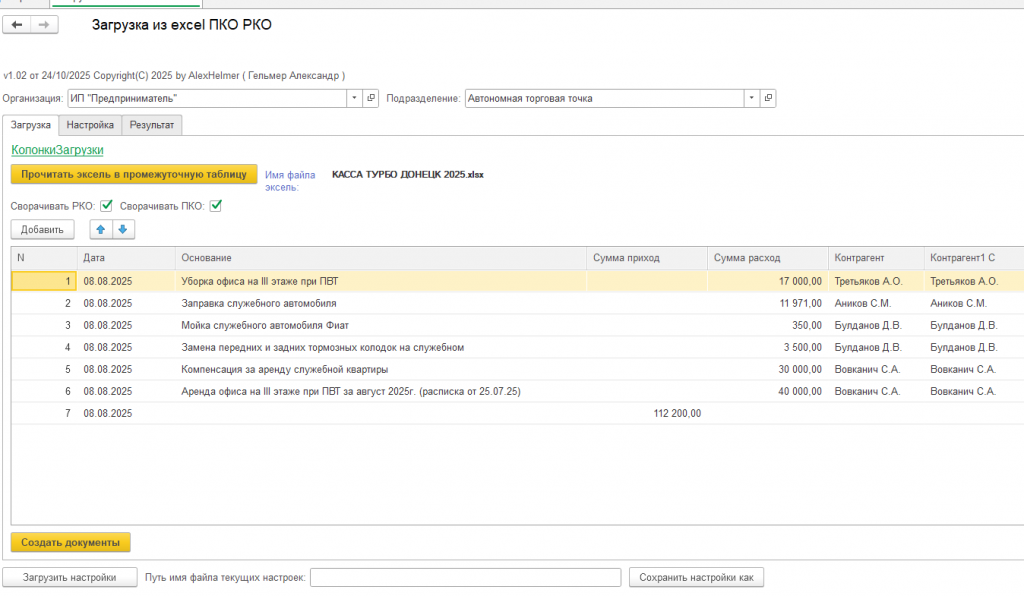Move the selected row up
This screenshot has height=596, width=1024.
[x=101, y=229]
